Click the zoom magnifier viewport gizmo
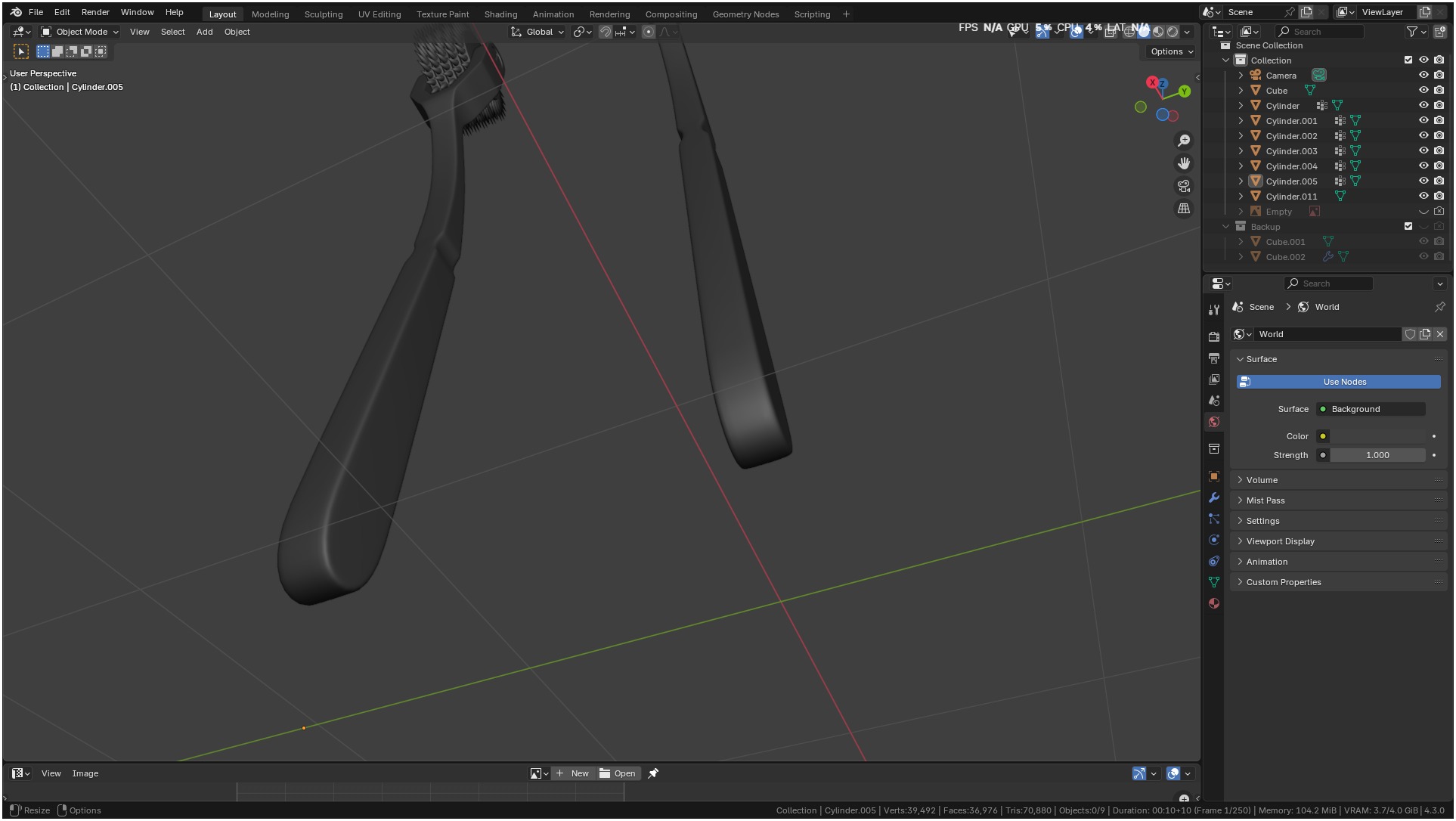Screen dimensions: 1456x821 tap(1184, 141)
